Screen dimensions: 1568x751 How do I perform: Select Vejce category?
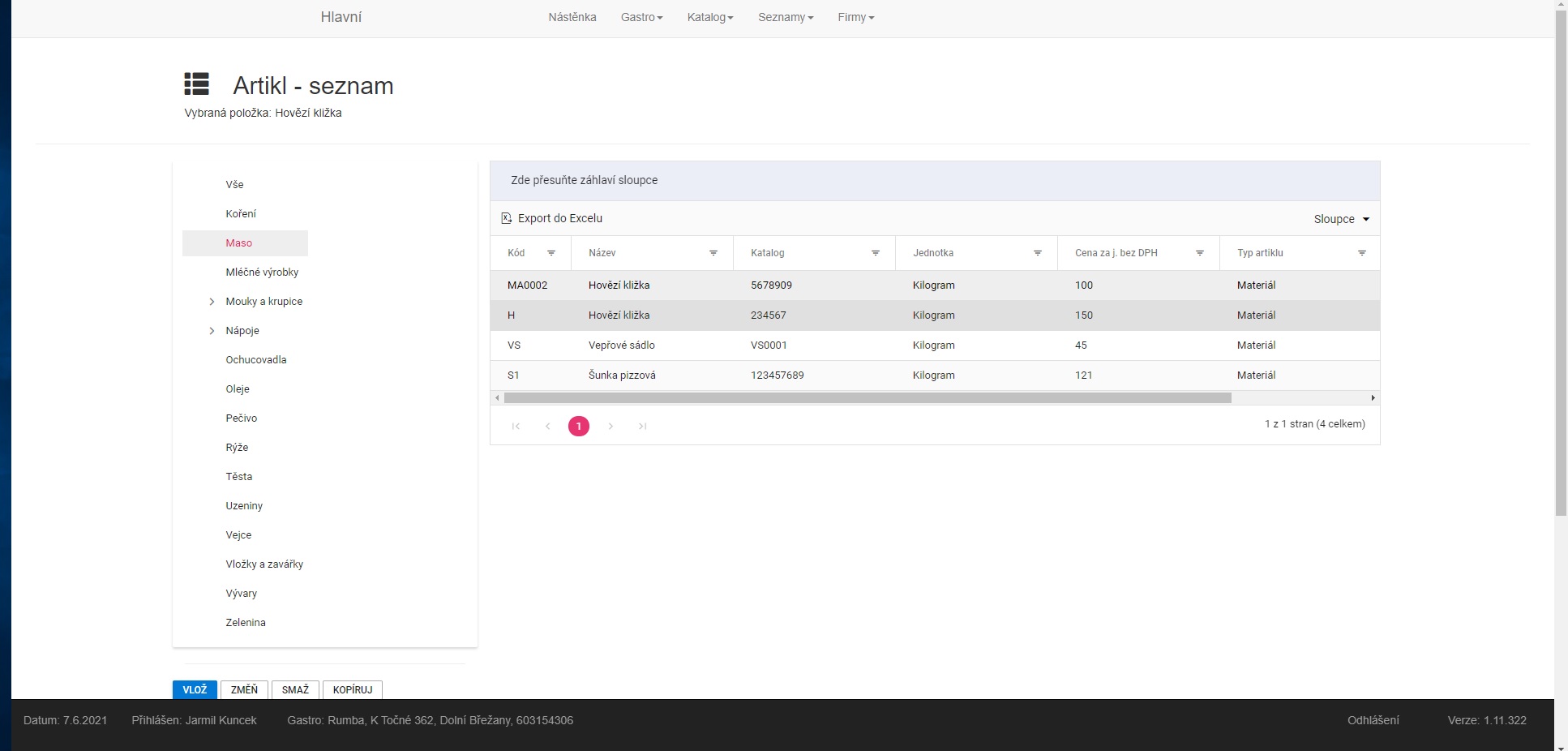coord(239,535)
